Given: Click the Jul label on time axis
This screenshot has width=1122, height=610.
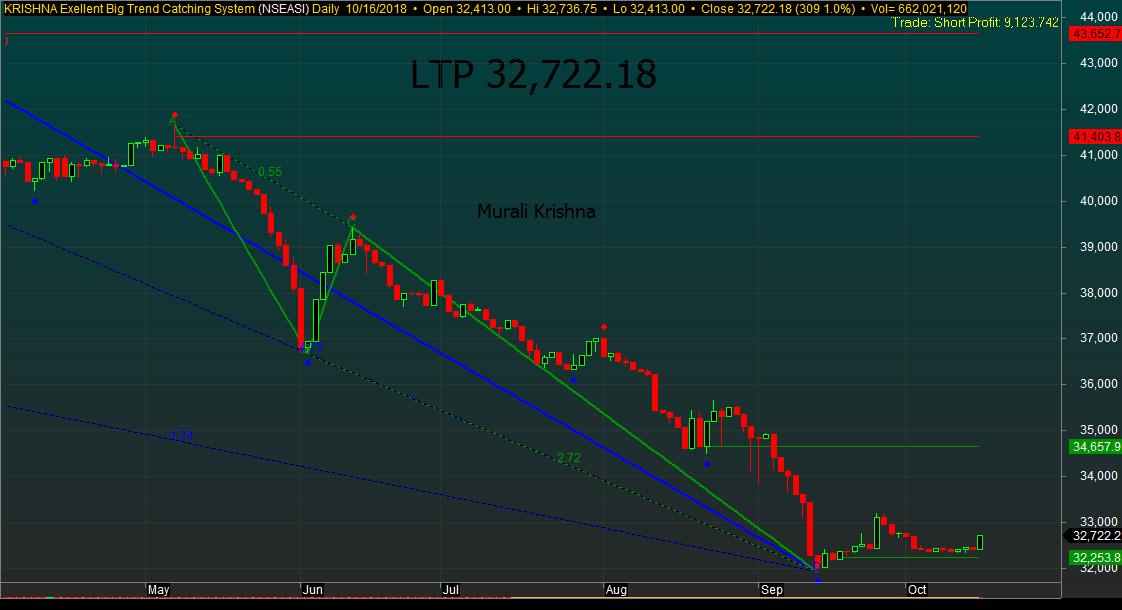Looking at the screenshot, I should (x=450, y=590).
